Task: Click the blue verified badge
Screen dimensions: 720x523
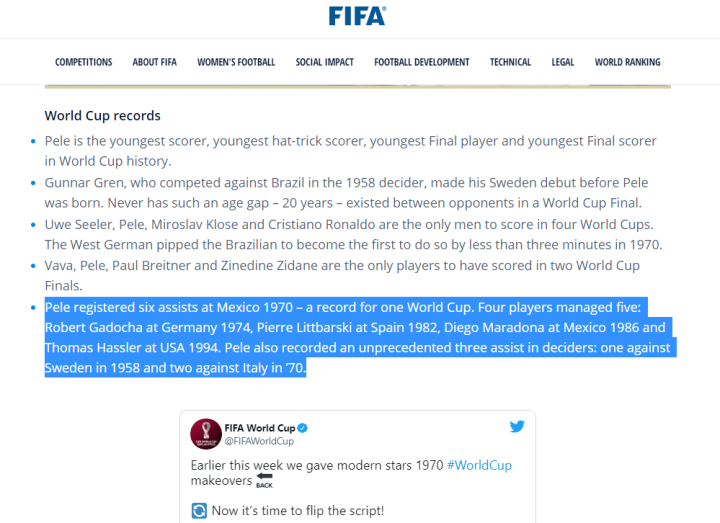Action: 303,428
